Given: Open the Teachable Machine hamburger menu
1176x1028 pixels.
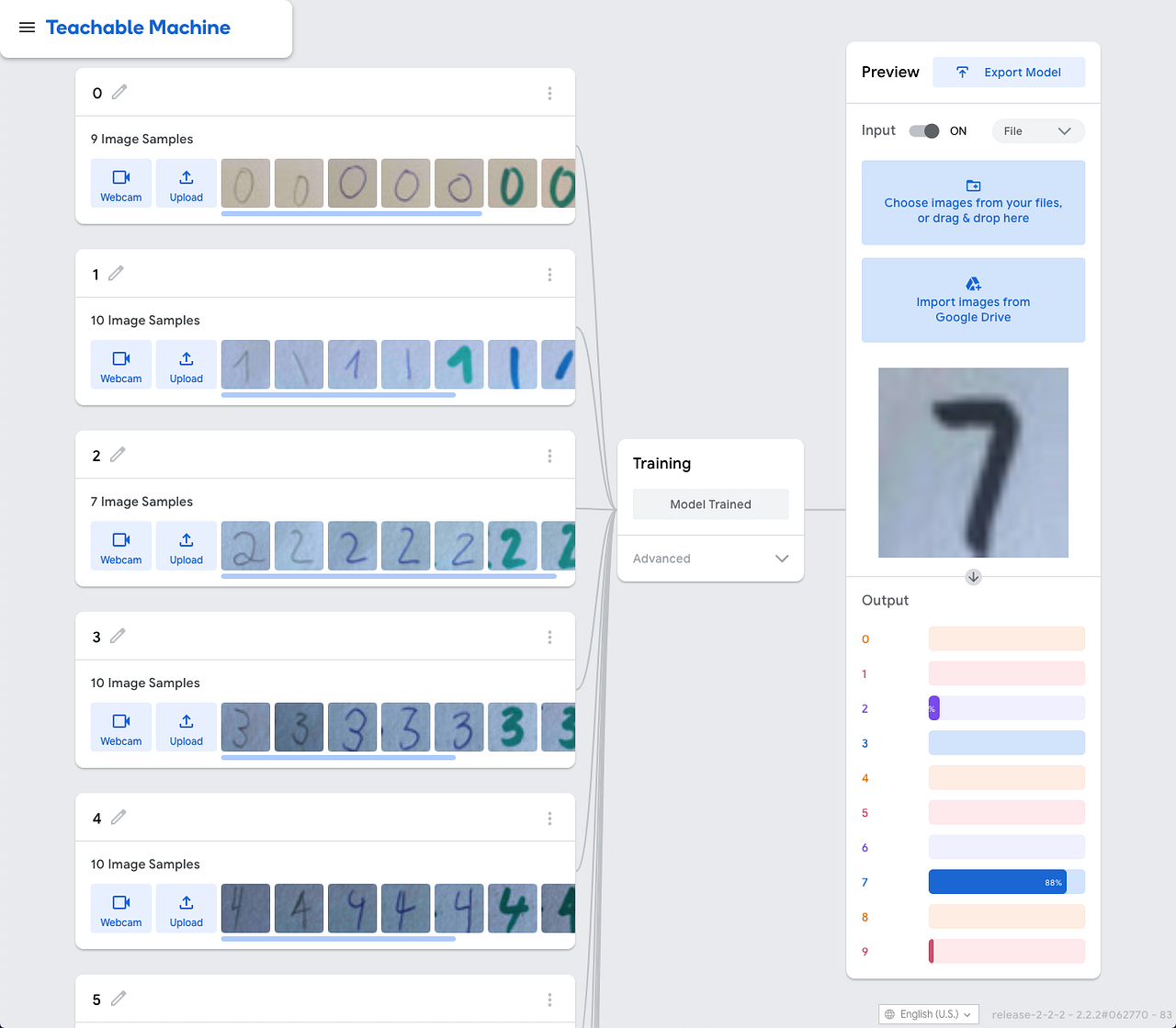Looking at the screenshot, I should click(x=27, y=27).
